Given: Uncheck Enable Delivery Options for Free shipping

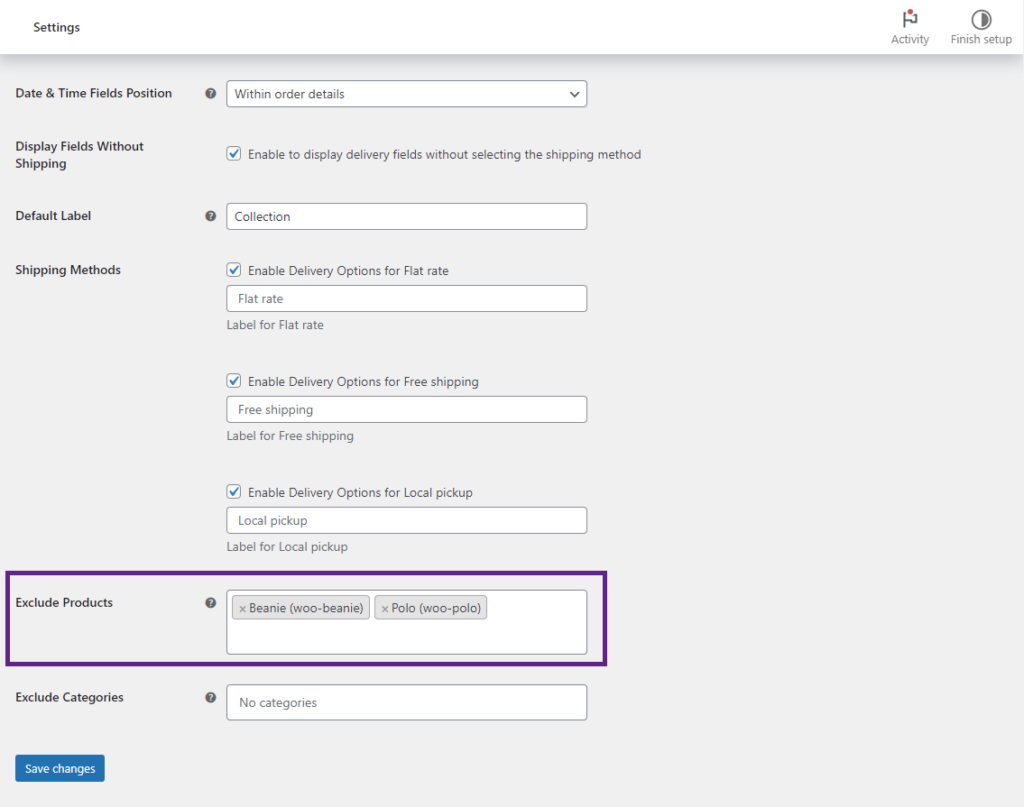Looking at the screenshot, I should (234, 381).
